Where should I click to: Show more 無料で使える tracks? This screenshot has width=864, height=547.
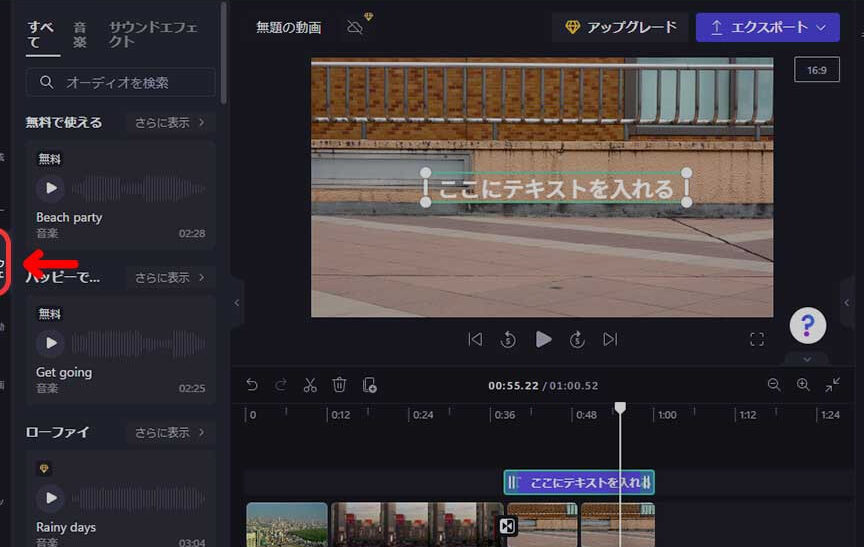coord(170,122)
